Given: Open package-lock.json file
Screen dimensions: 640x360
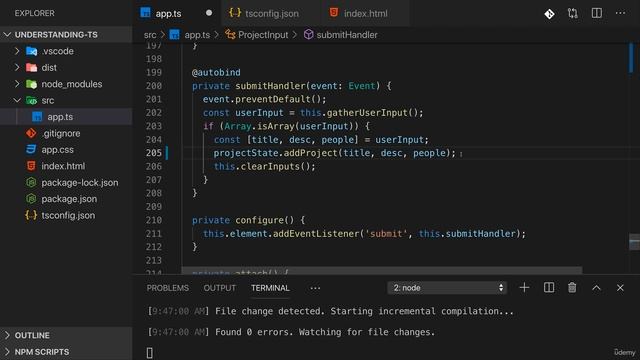Looking at the screenshot, I should click(66, 182).
